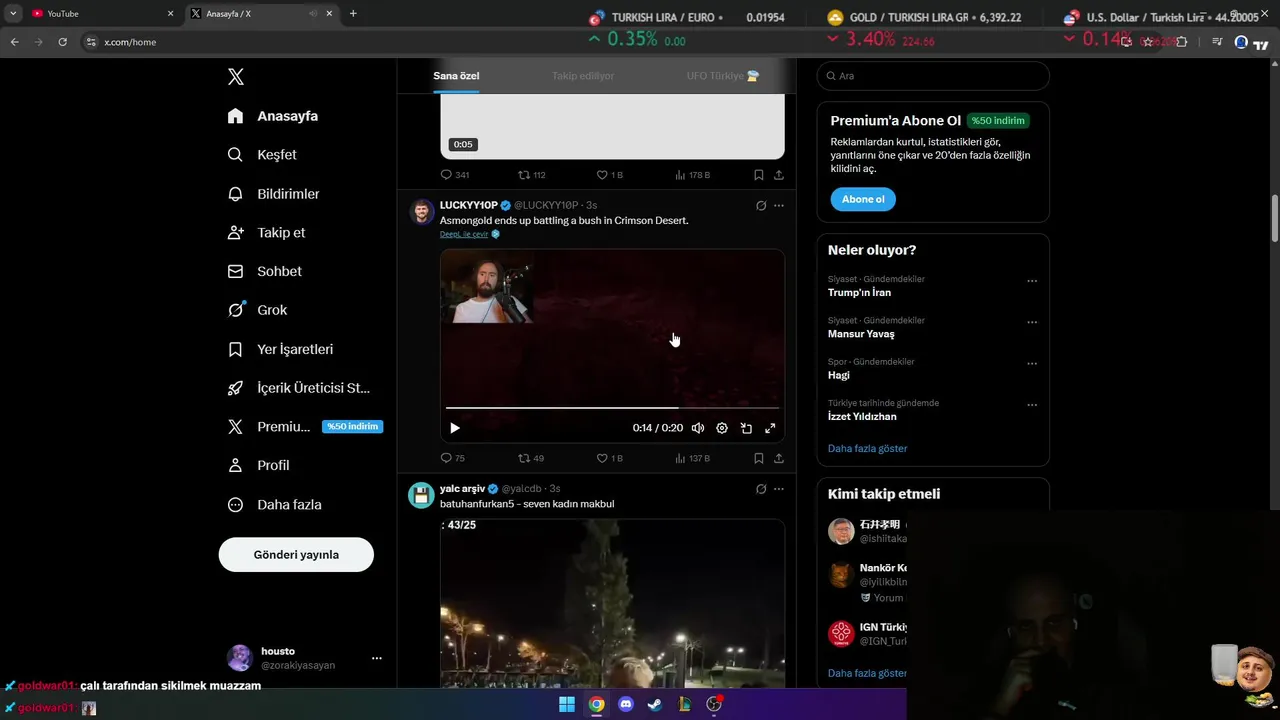Switch to UFO Türkiye tab
The image size is (1280, 720).
pos(723,76)
